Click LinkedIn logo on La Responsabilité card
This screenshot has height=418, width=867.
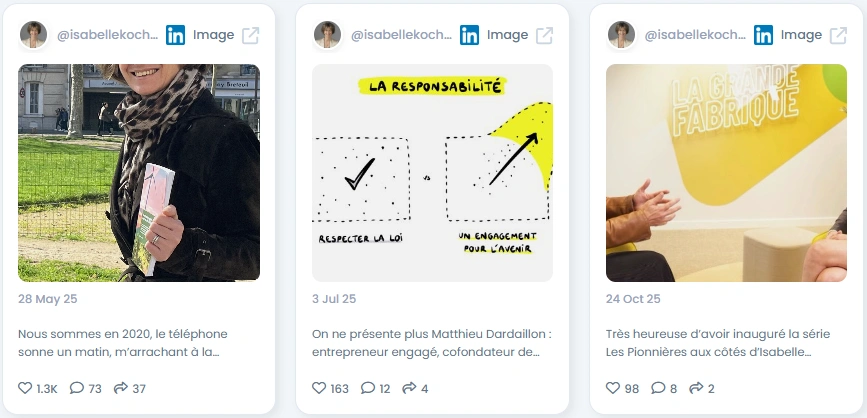[469, 35]
